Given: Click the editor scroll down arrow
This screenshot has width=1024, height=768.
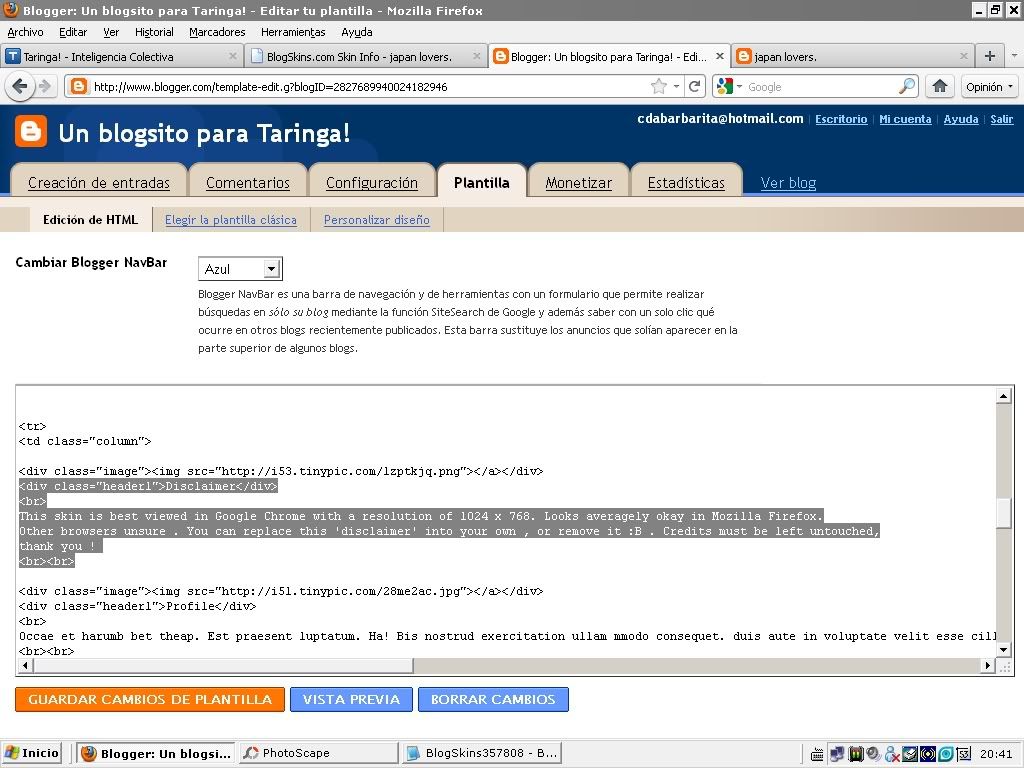Looking at the screenshot, I should [1004, 649].
